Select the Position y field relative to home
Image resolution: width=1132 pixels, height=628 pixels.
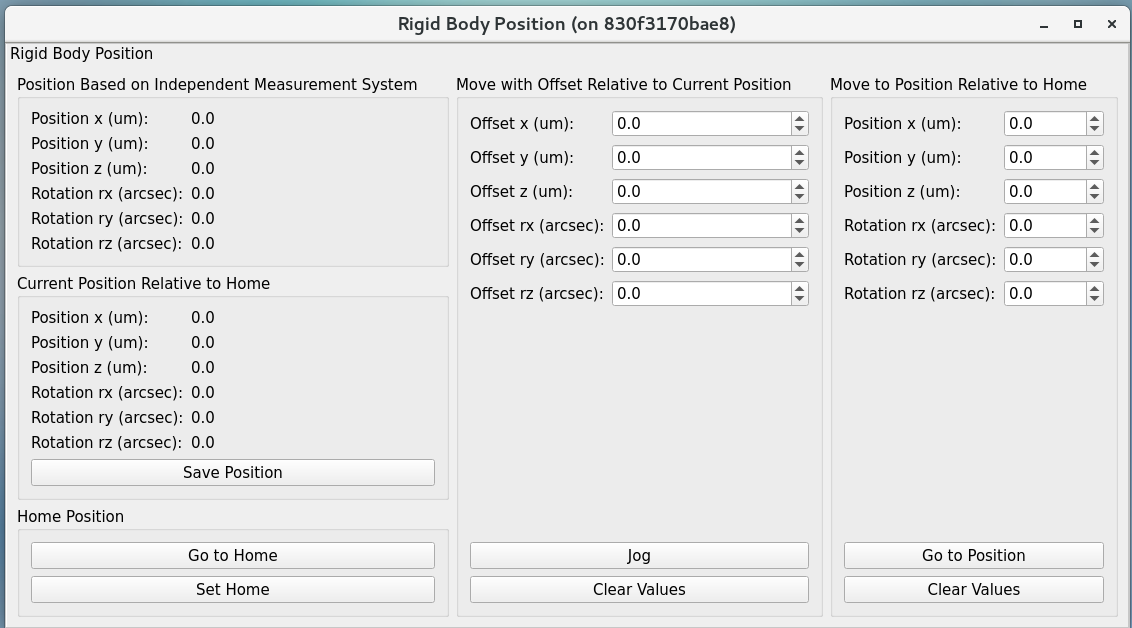(1044, 157)
